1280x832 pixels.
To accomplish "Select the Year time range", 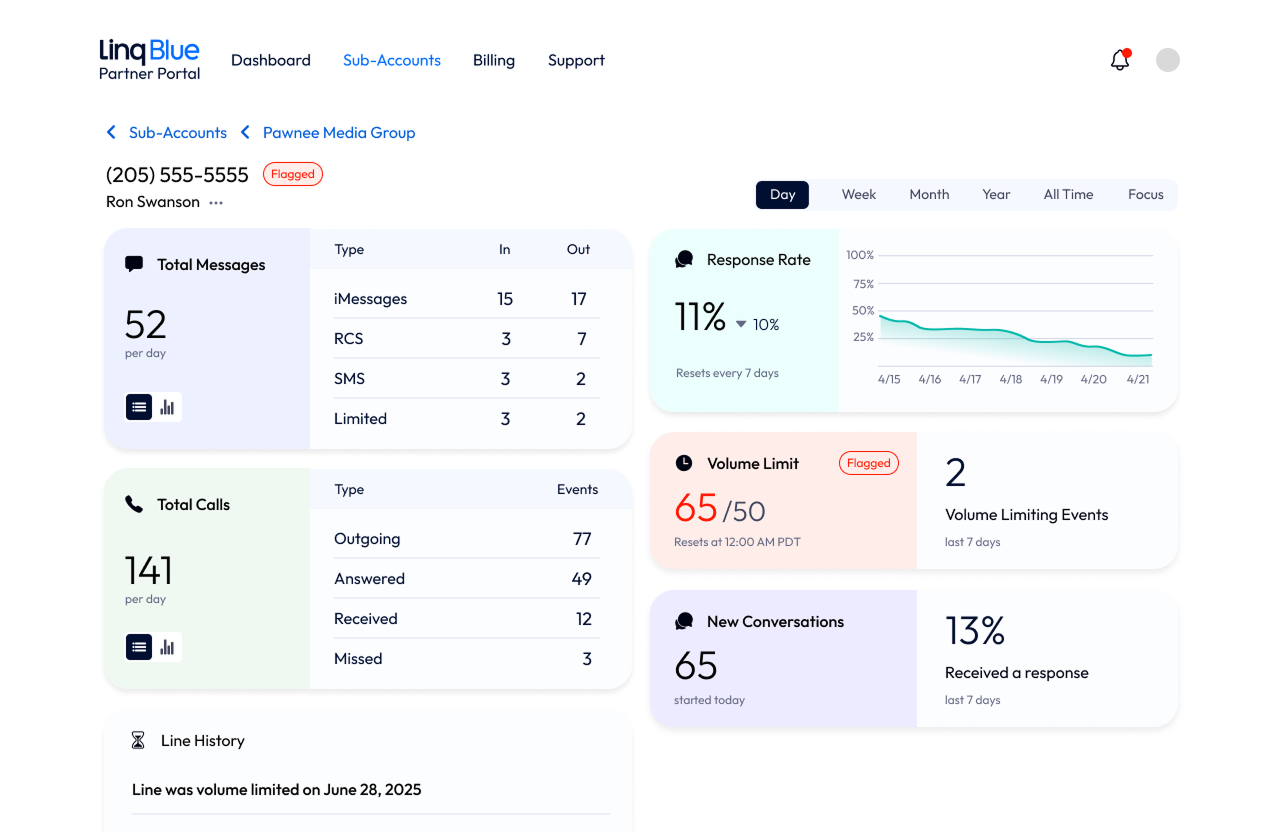I will click(996, 194).
